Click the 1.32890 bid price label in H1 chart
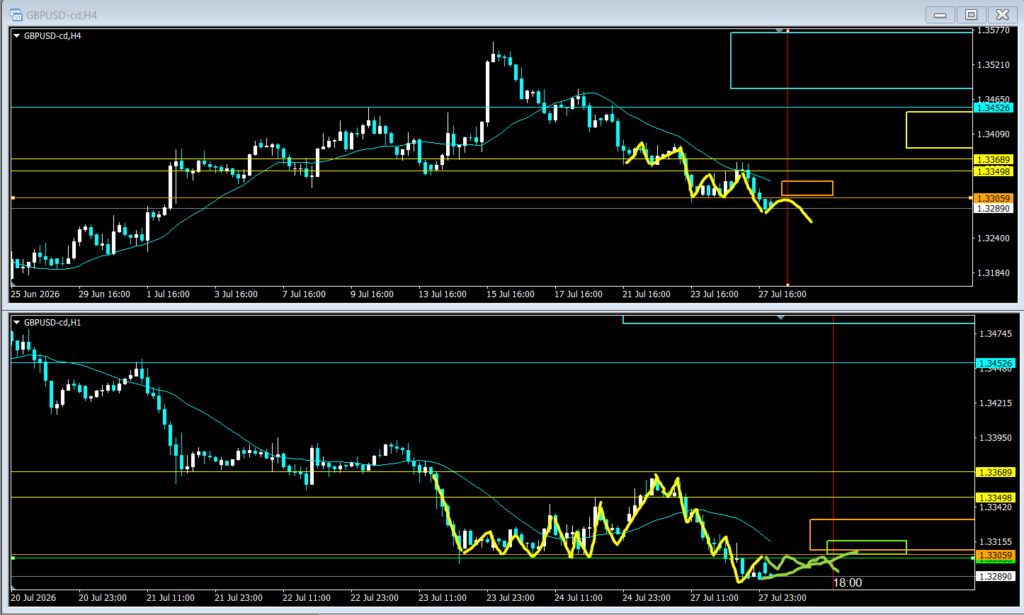 (x=995, y=576)
